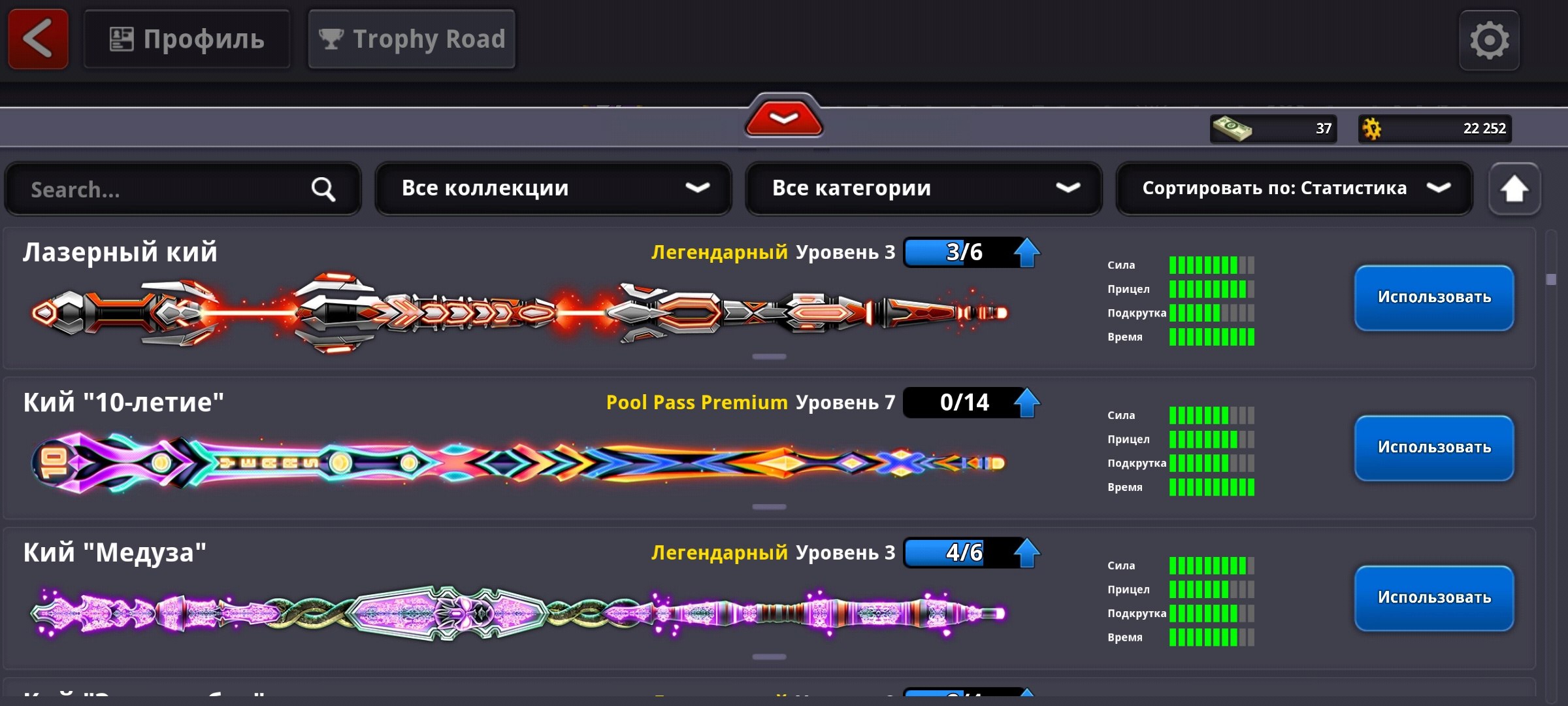The width and height of the screenshot is (1568, 706).
Task: Click into the Search field
Action: 183,190
